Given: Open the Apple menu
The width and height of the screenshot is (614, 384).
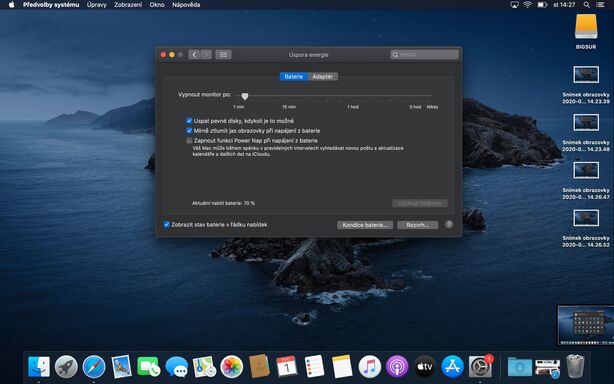Looking at the screenshot, I should [x=11, y=5].
